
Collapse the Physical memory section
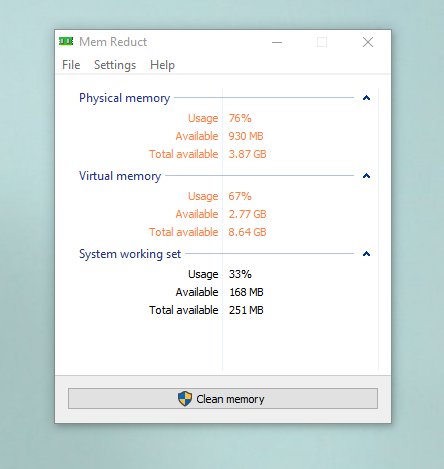pyautogui.click(x=366, y=98)
